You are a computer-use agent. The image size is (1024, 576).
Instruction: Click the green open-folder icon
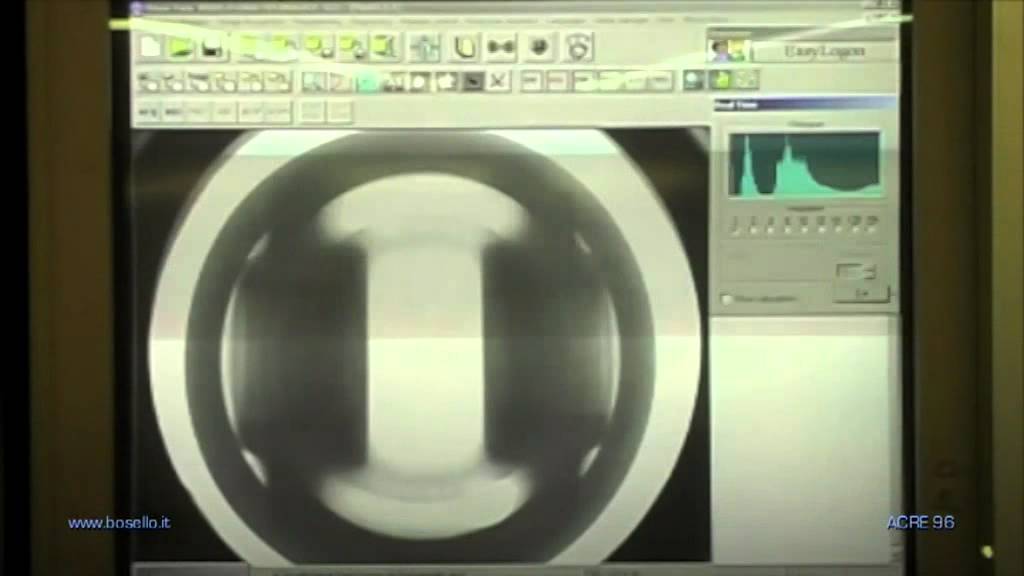click(x=181, y=48)
